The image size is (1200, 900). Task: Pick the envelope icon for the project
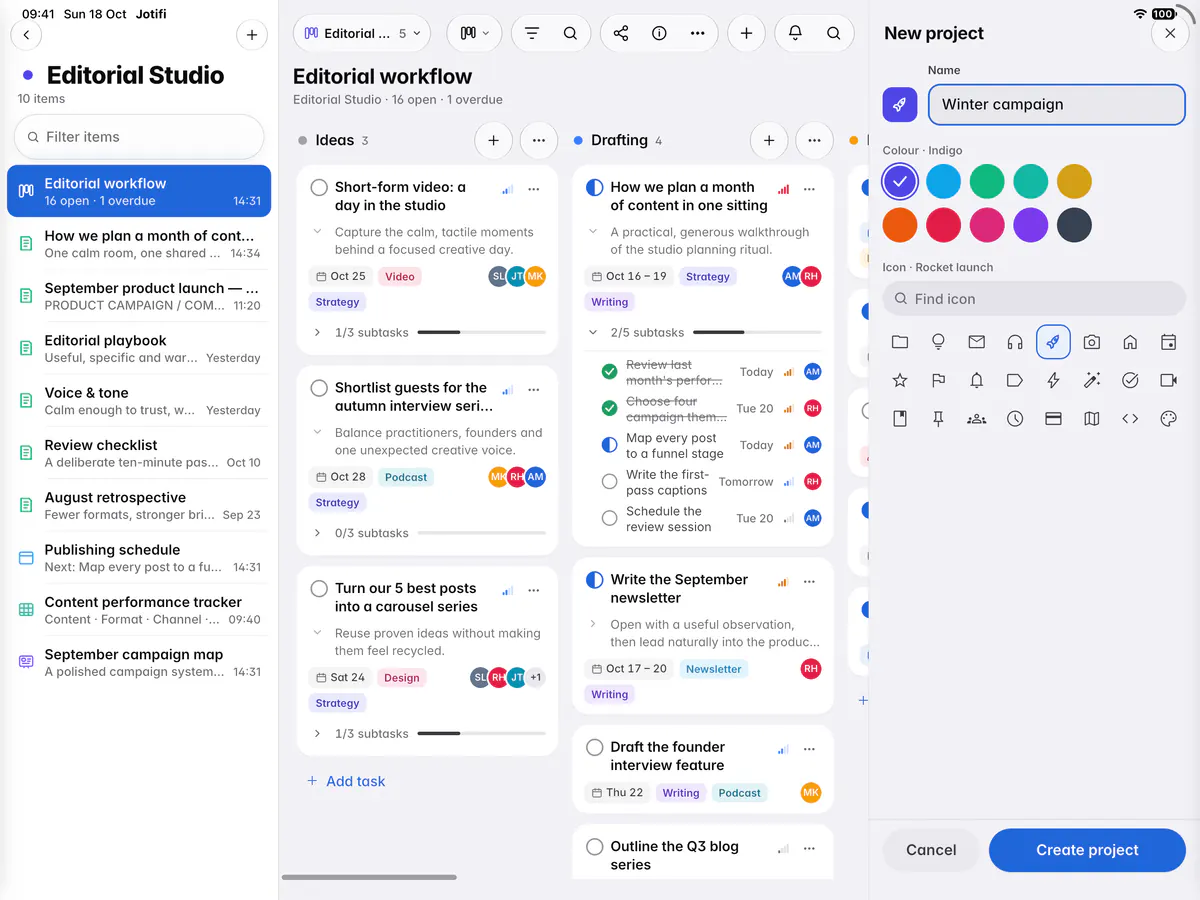[x=977, y=342]
